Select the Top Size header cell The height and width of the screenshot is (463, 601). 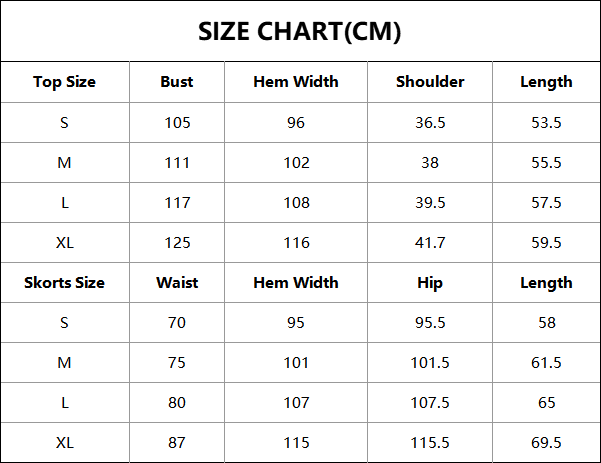tap(64, 82)
